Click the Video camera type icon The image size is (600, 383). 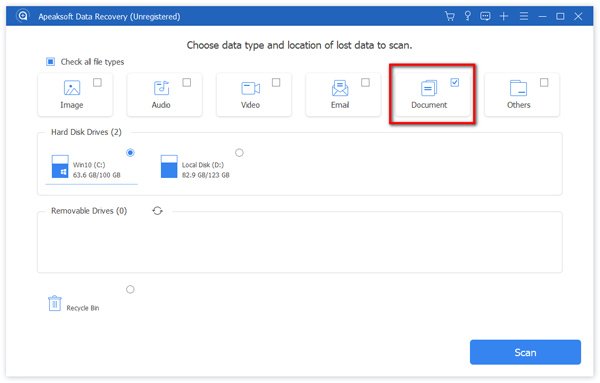(251, 88)
